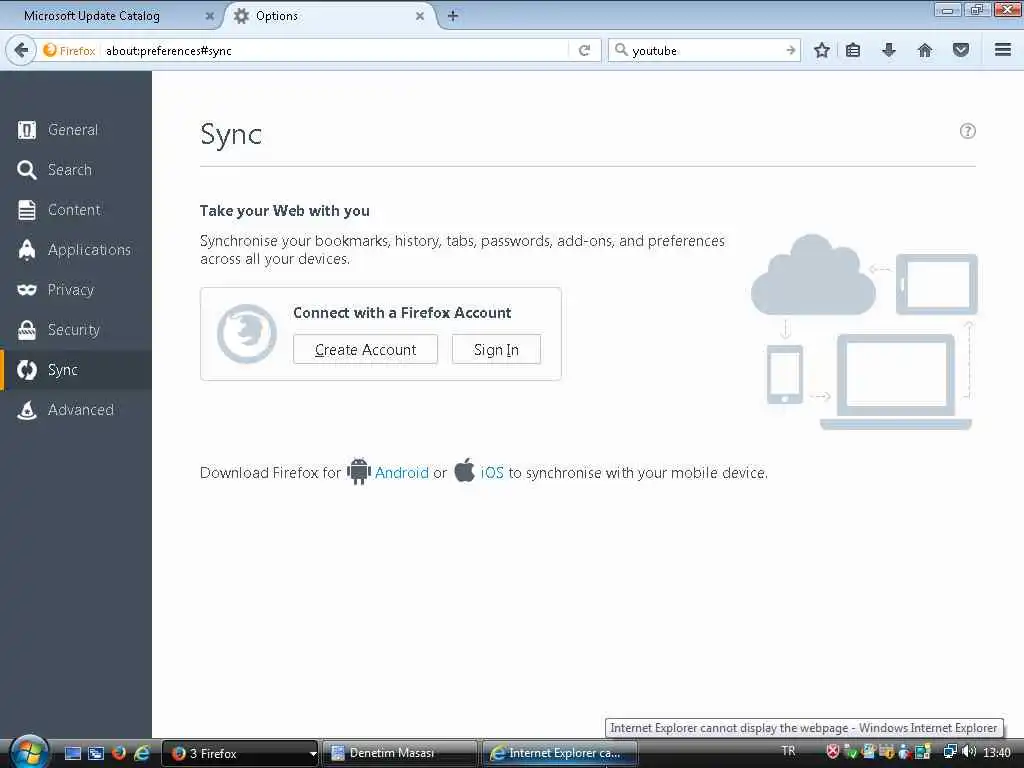The width and height of the screenshot is (1024, 768).
Task: Follow the iOS download link
Action: pos(492,472)
